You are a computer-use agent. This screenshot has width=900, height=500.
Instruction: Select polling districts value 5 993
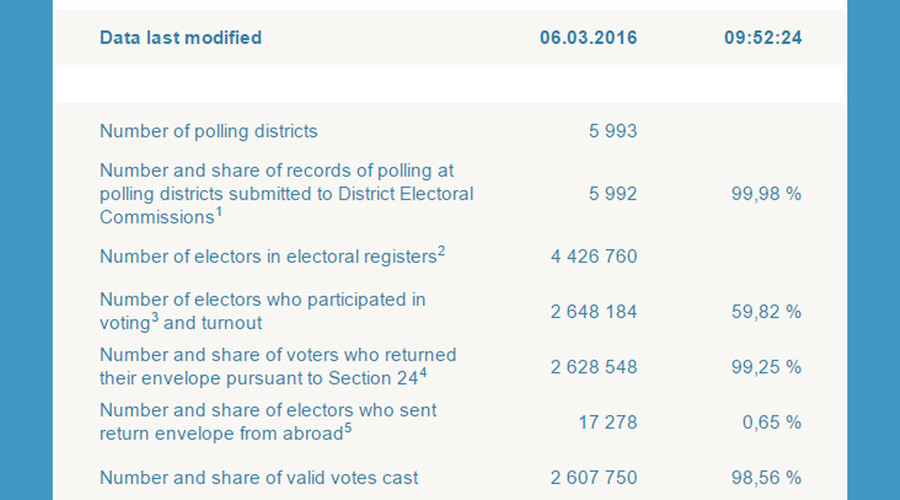coord(613,131)
